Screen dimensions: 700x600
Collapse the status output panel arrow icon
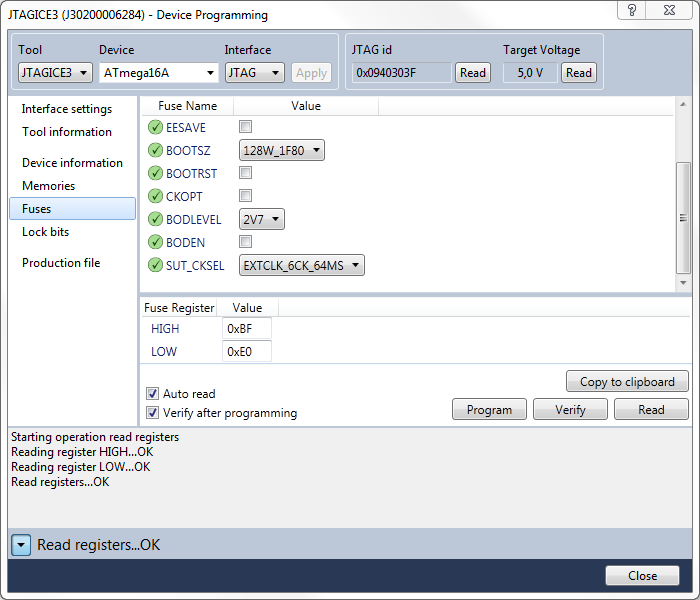21,545
